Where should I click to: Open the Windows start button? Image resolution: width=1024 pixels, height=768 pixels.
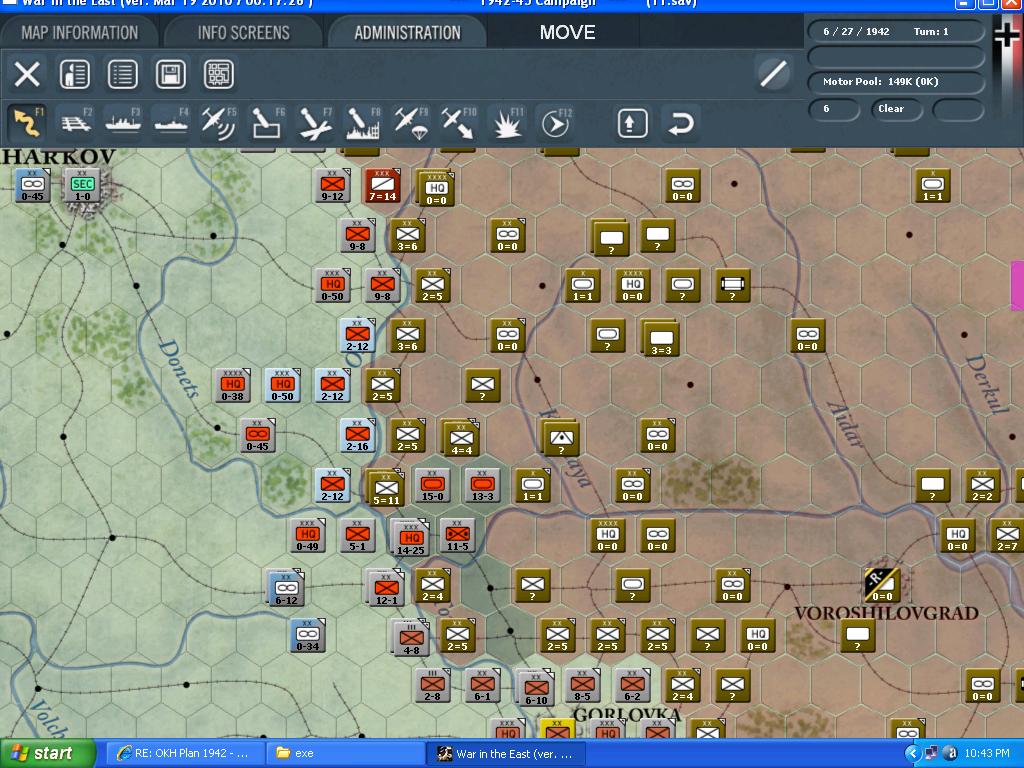(x=46, y=754)
